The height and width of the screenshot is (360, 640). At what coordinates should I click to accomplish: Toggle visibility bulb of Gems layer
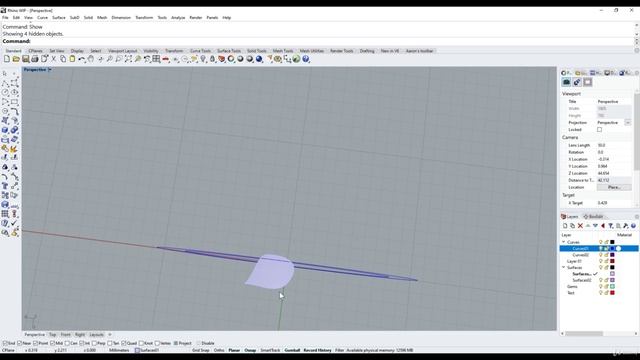coord(600,287)
